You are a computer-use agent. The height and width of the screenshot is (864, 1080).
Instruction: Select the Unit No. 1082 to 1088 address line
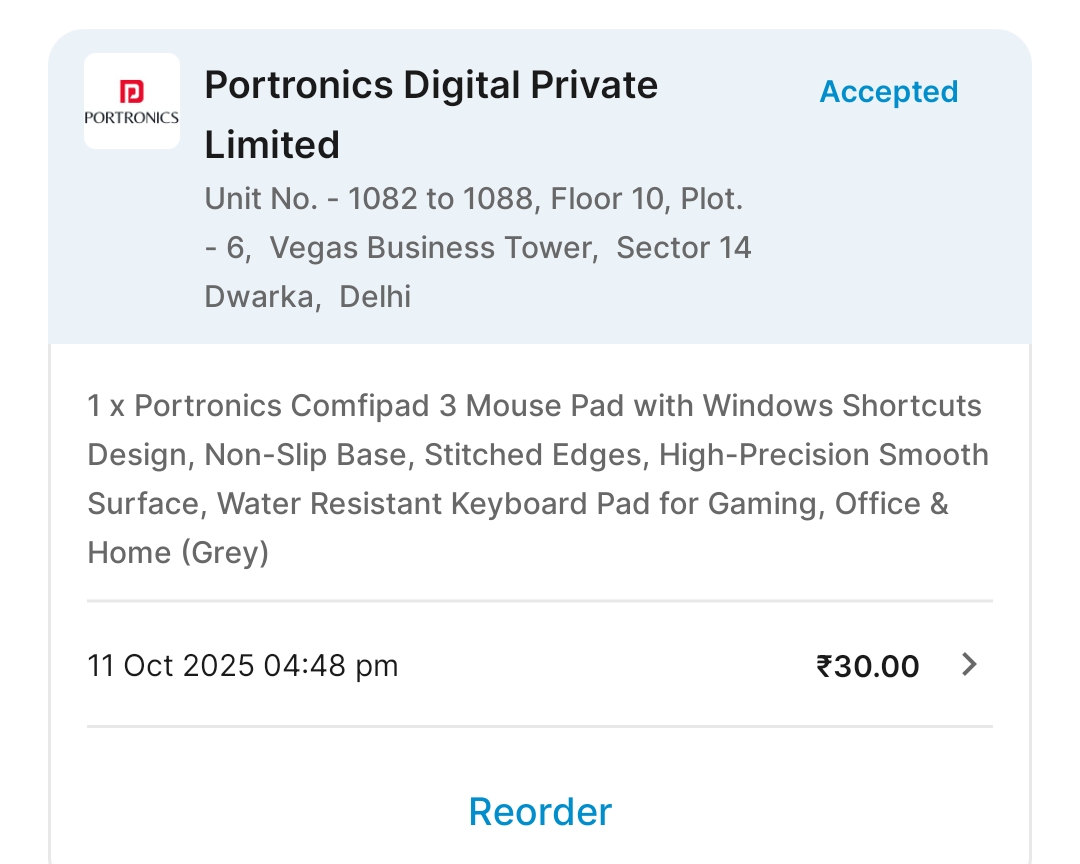(x=473, y=199)
